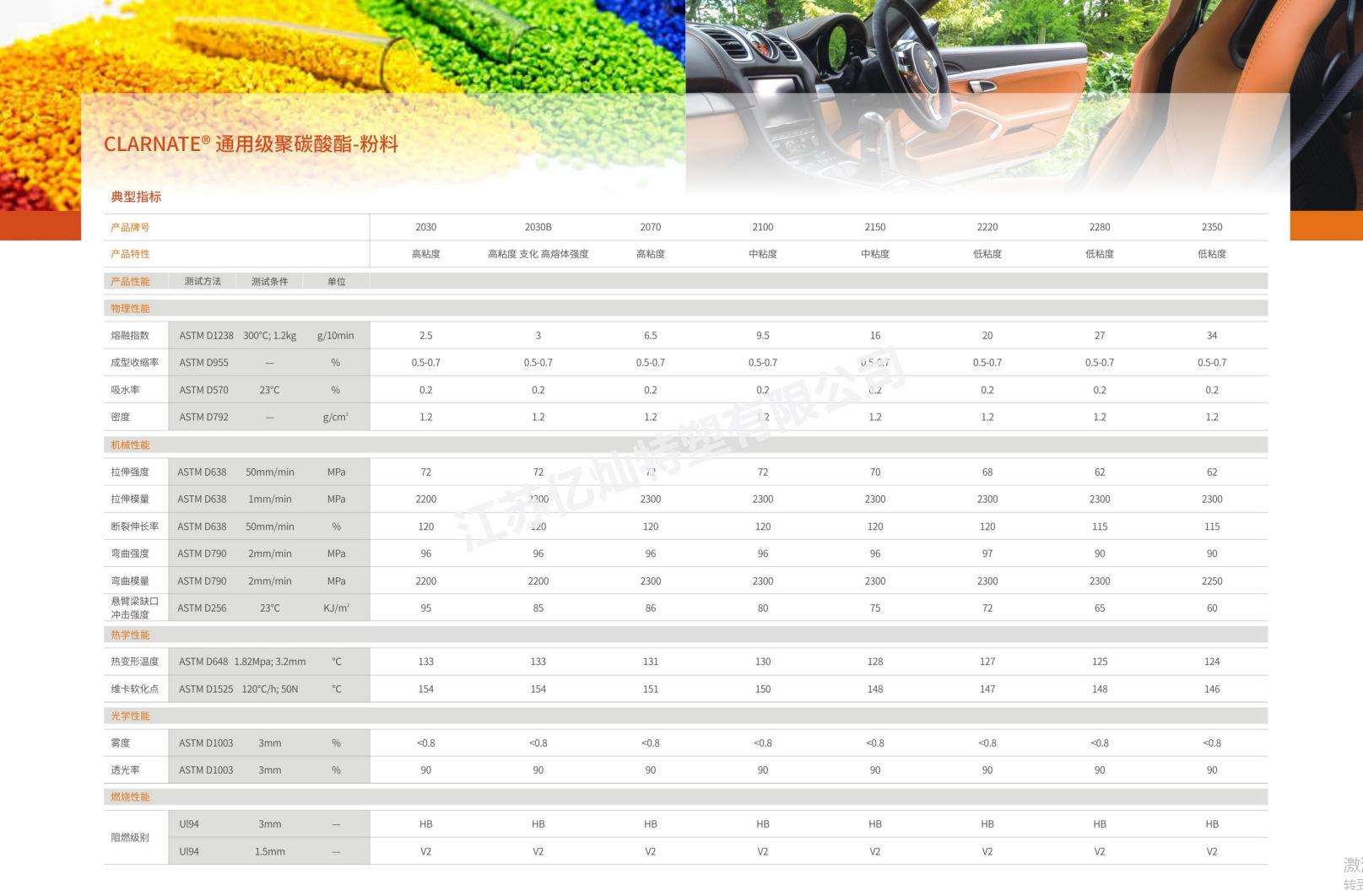Select melt index value "34"
Image resolution: width=1363 pixels, height=896 pixels.
point(1212,336)
